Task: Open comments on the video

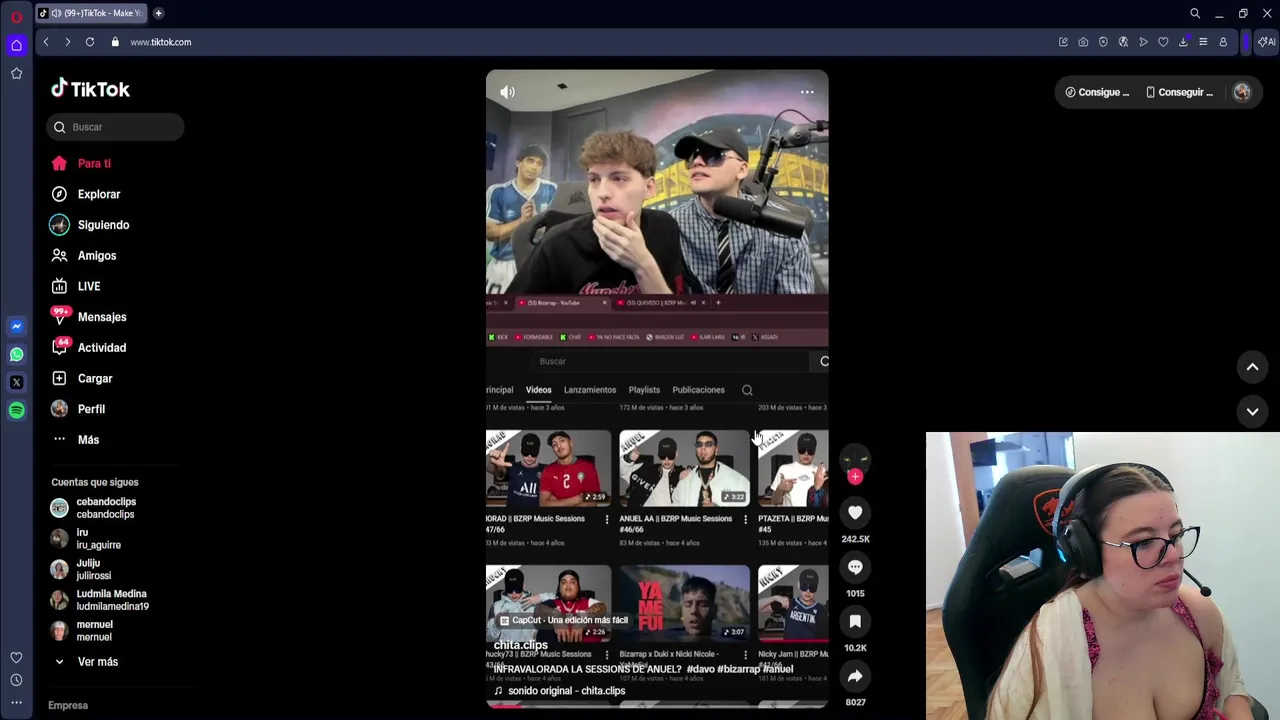Action: [x=855, y=567]
